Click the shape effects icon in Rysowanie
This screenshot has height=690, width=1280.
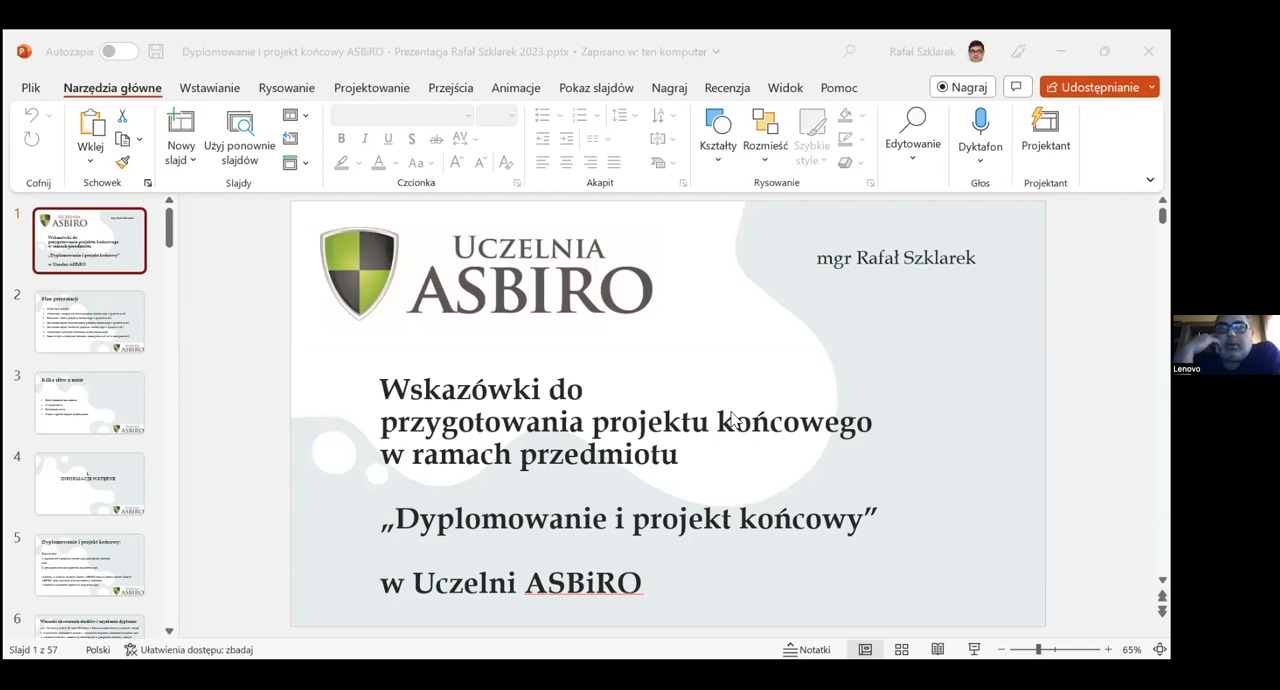[846, 162]
